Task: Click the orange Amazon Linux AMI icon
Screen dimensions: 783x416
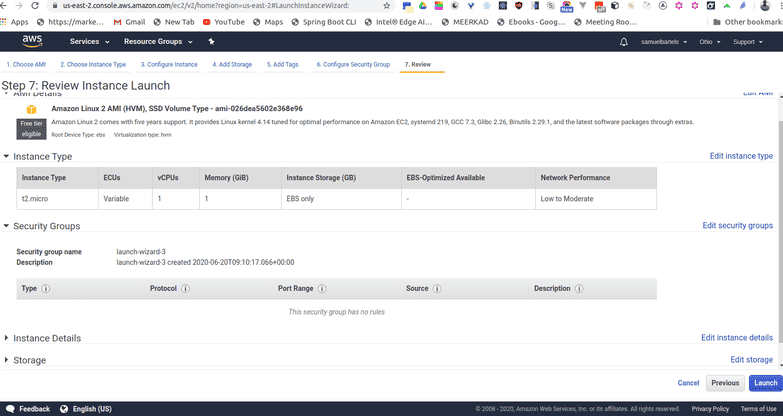Action: coord(31,109)
